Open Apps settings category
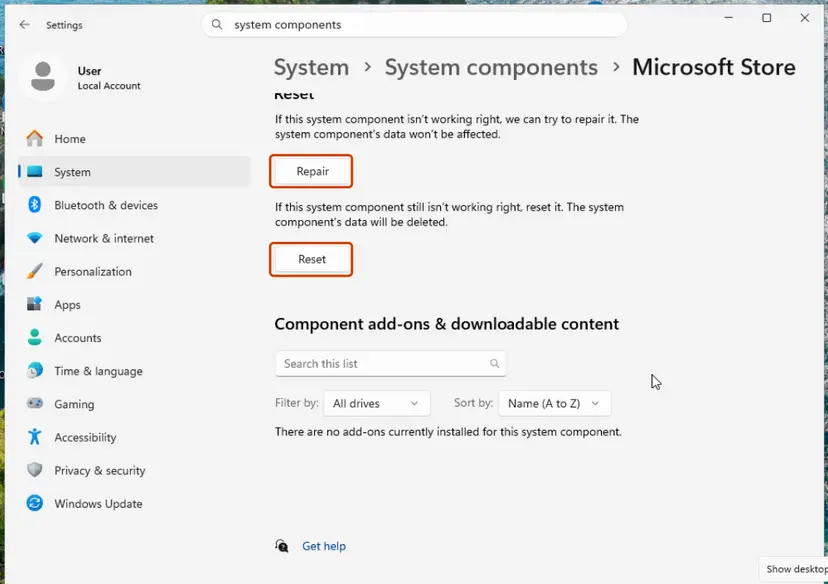The height and width of the screenshot is (584, 828). [x=68, y=305]
